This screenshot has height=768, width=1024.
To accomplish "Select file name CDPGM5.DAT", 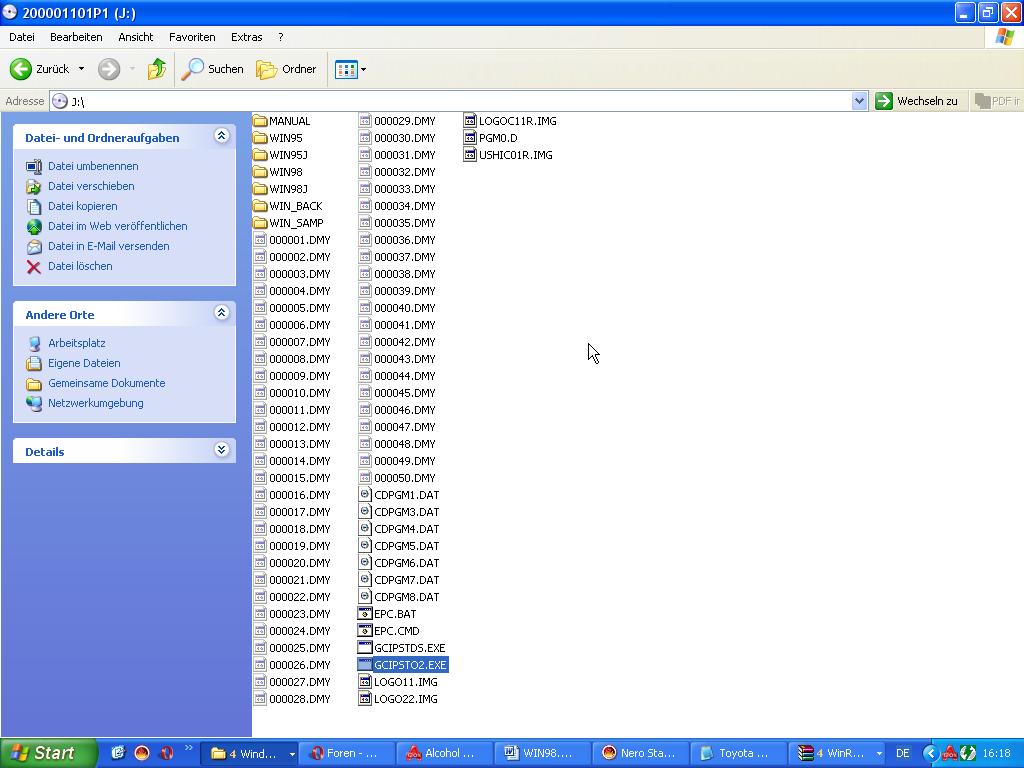I will click(x=406, y=546).
